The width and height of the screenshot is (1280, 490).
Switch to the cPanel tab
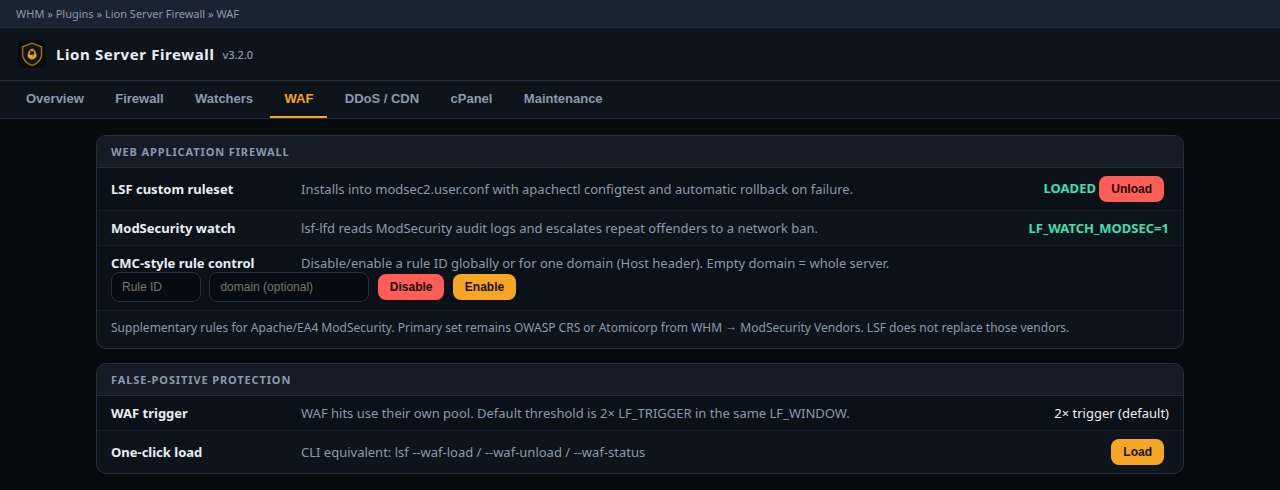471,99
